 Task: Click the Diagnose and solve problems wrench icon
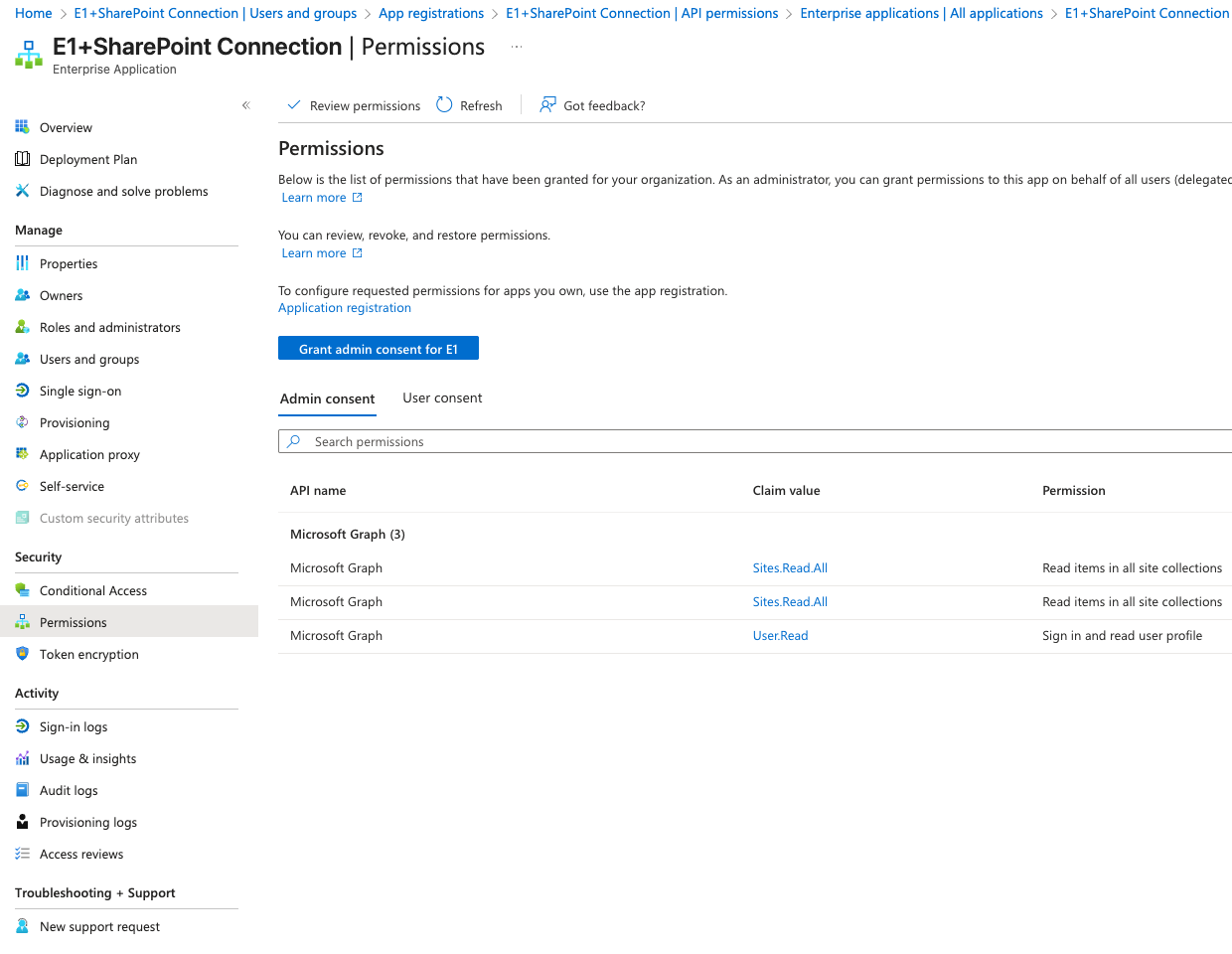tap(22, 191)
